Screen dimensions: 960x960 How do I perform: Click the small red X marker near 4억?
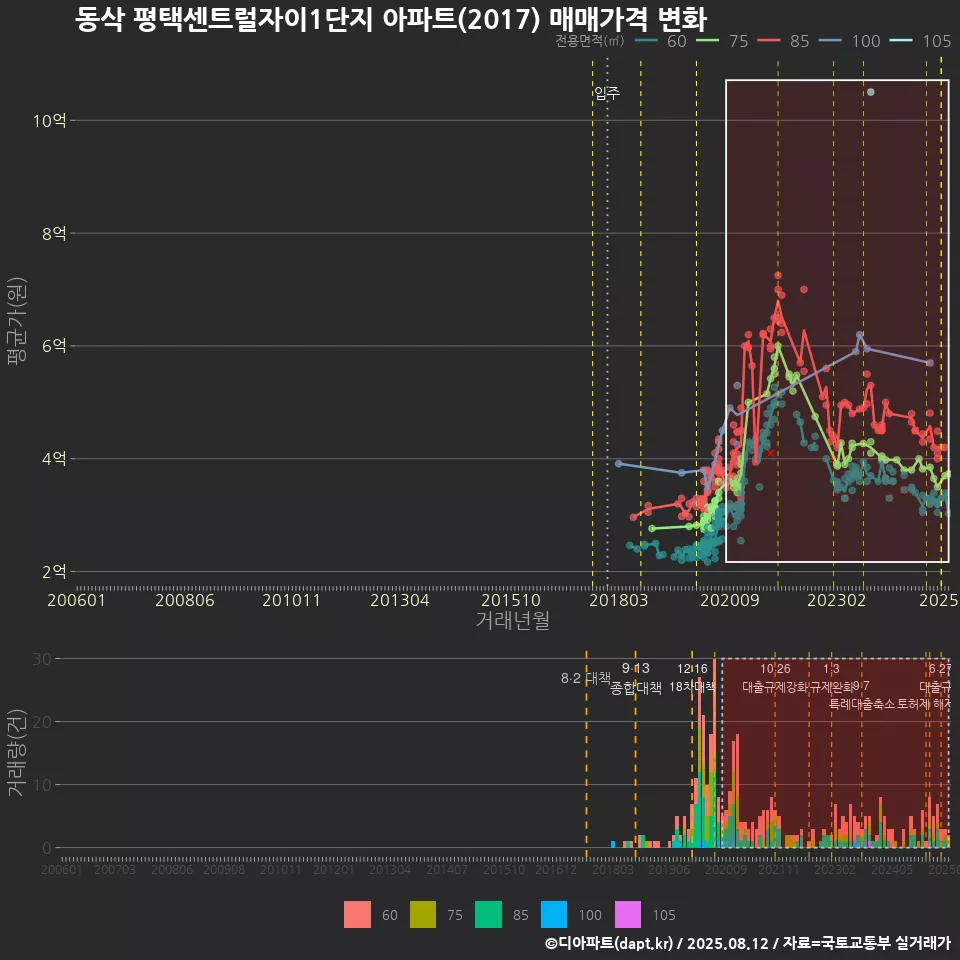770,453
